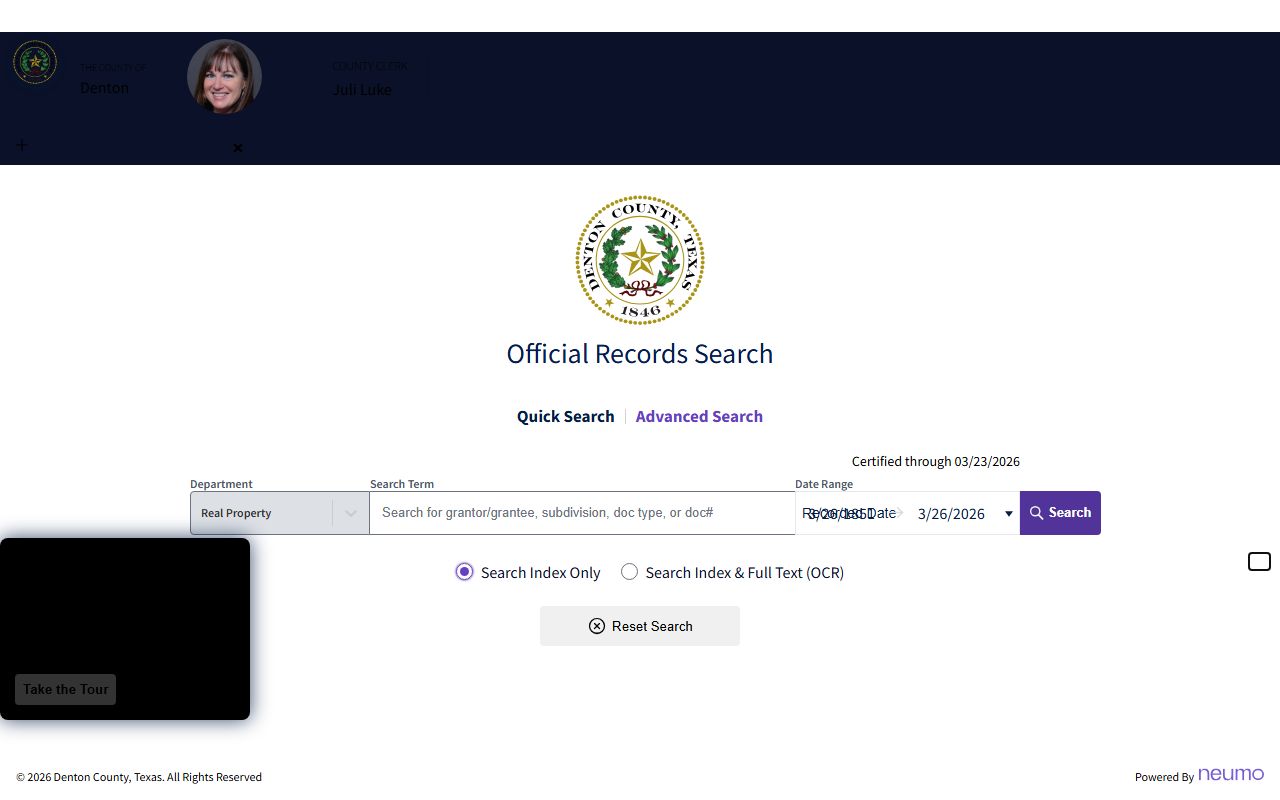
Task: Click the small x icon in header bar
Action: click(238, 148)
